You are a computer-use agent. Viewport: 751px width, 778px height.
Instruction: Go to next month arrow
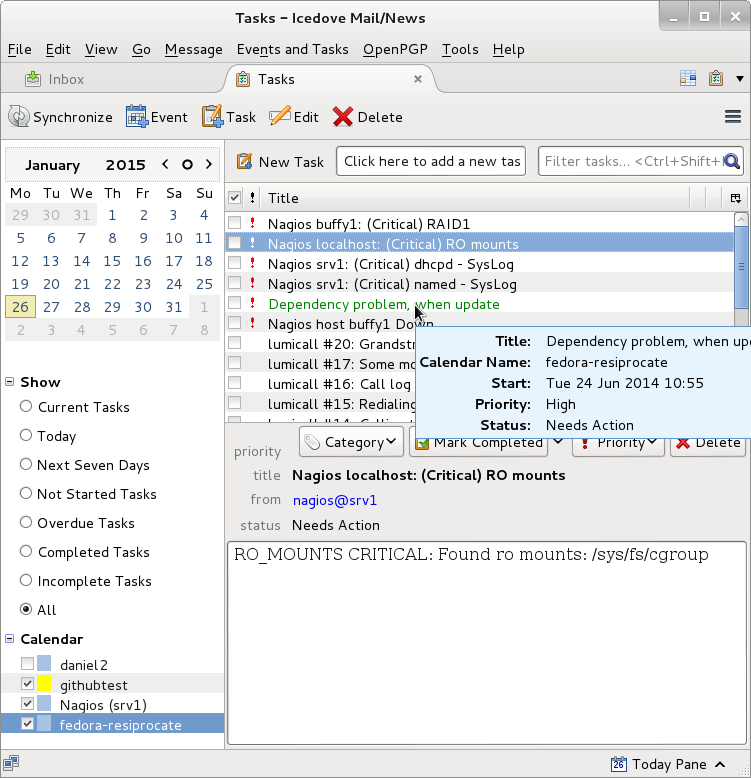click(209, 164)
